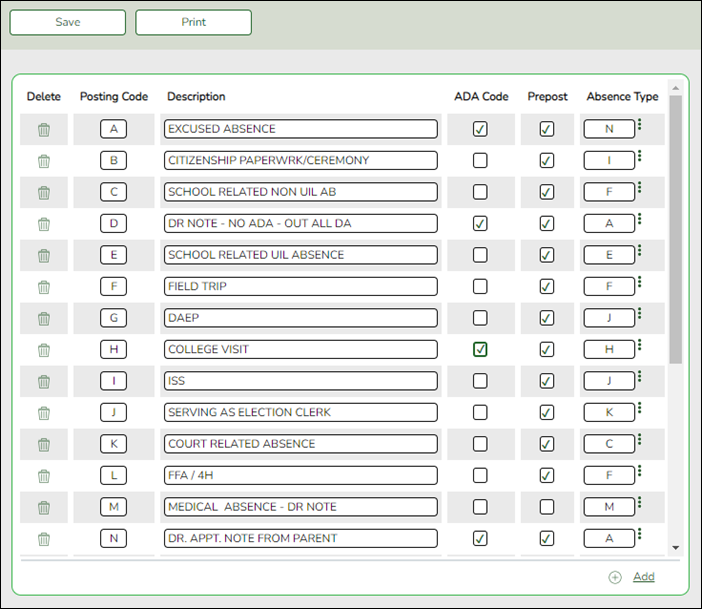Uncheck ADA Code for COLLEGE VISIT
The image size is (702, 609).
480,349
